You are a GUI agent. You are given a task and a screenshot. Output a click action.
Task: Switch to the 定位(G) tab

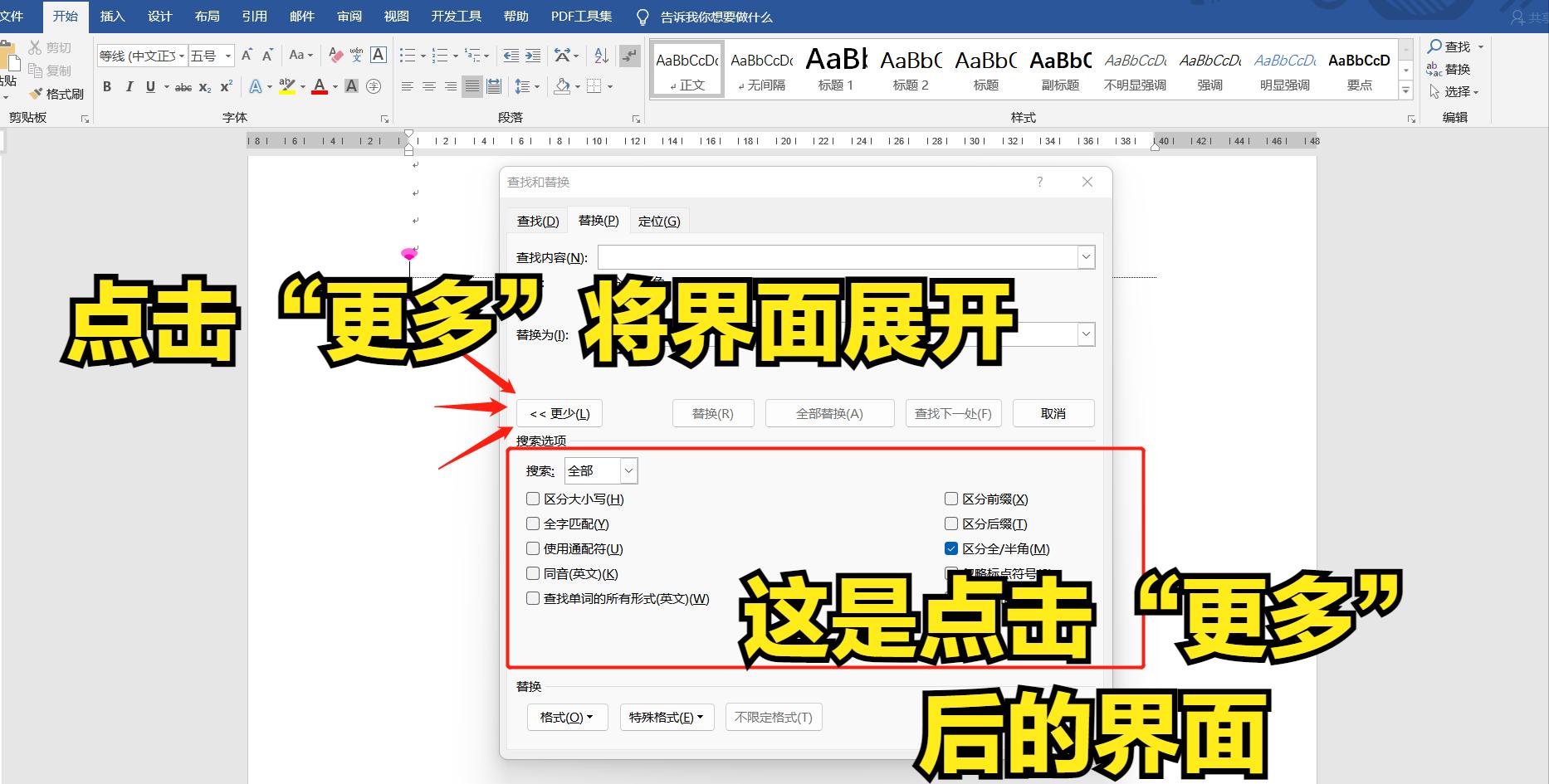point(659,221)
